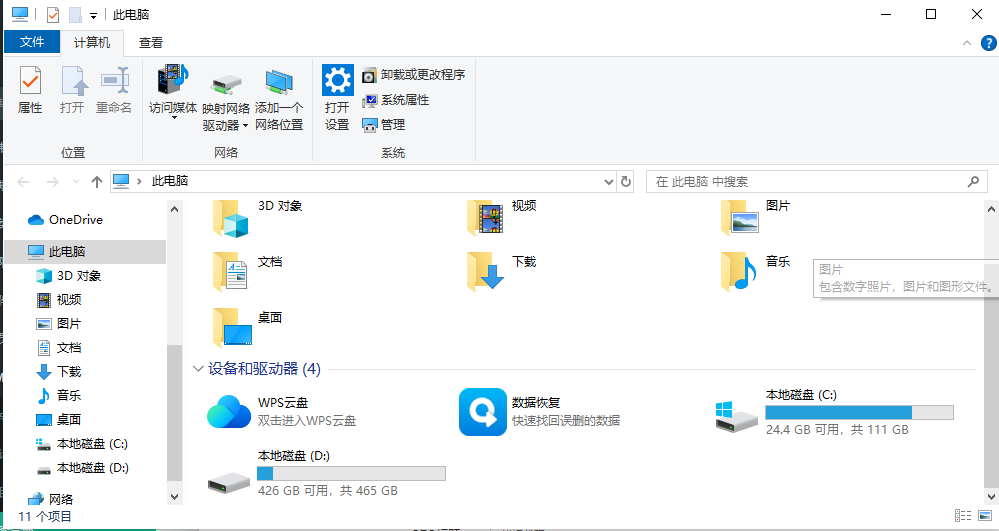Click 卸载或更改程序 button
This screenshot has height=531, width=999.
click(x=413, y=75)
